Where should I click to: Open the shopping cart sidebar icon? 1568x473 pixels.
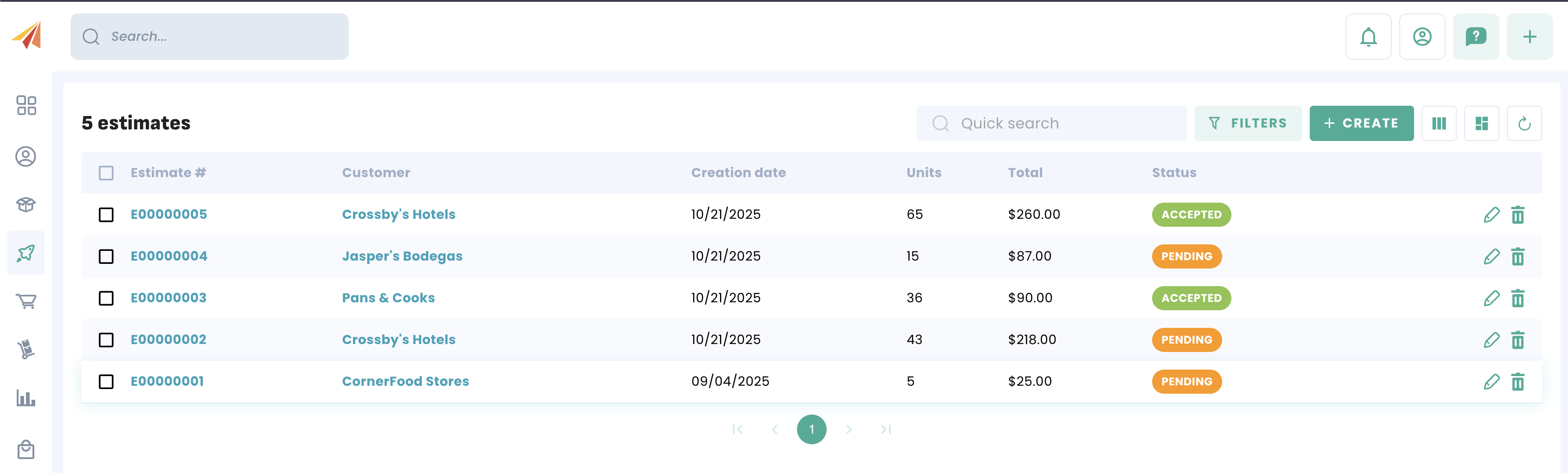click(x=25, y=301)
